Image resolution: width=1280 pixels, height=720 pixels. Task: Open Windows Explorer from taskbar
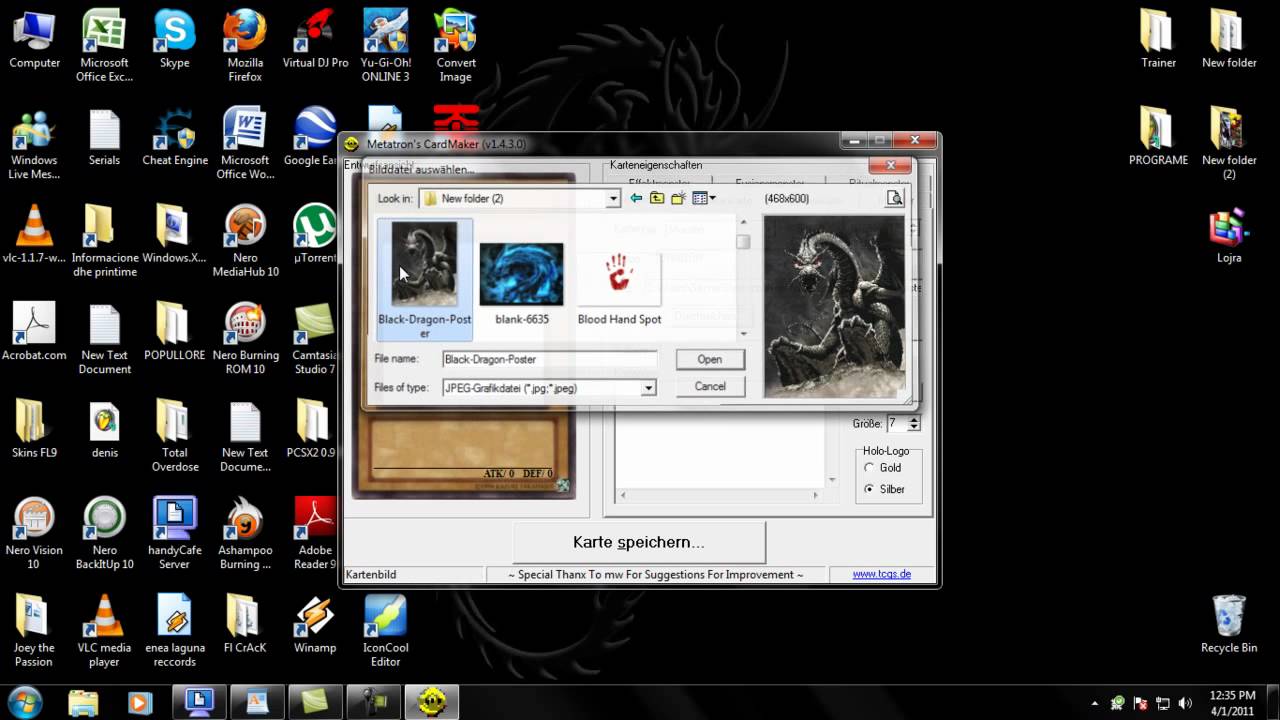pyautogui.click(x=84, y=702)
